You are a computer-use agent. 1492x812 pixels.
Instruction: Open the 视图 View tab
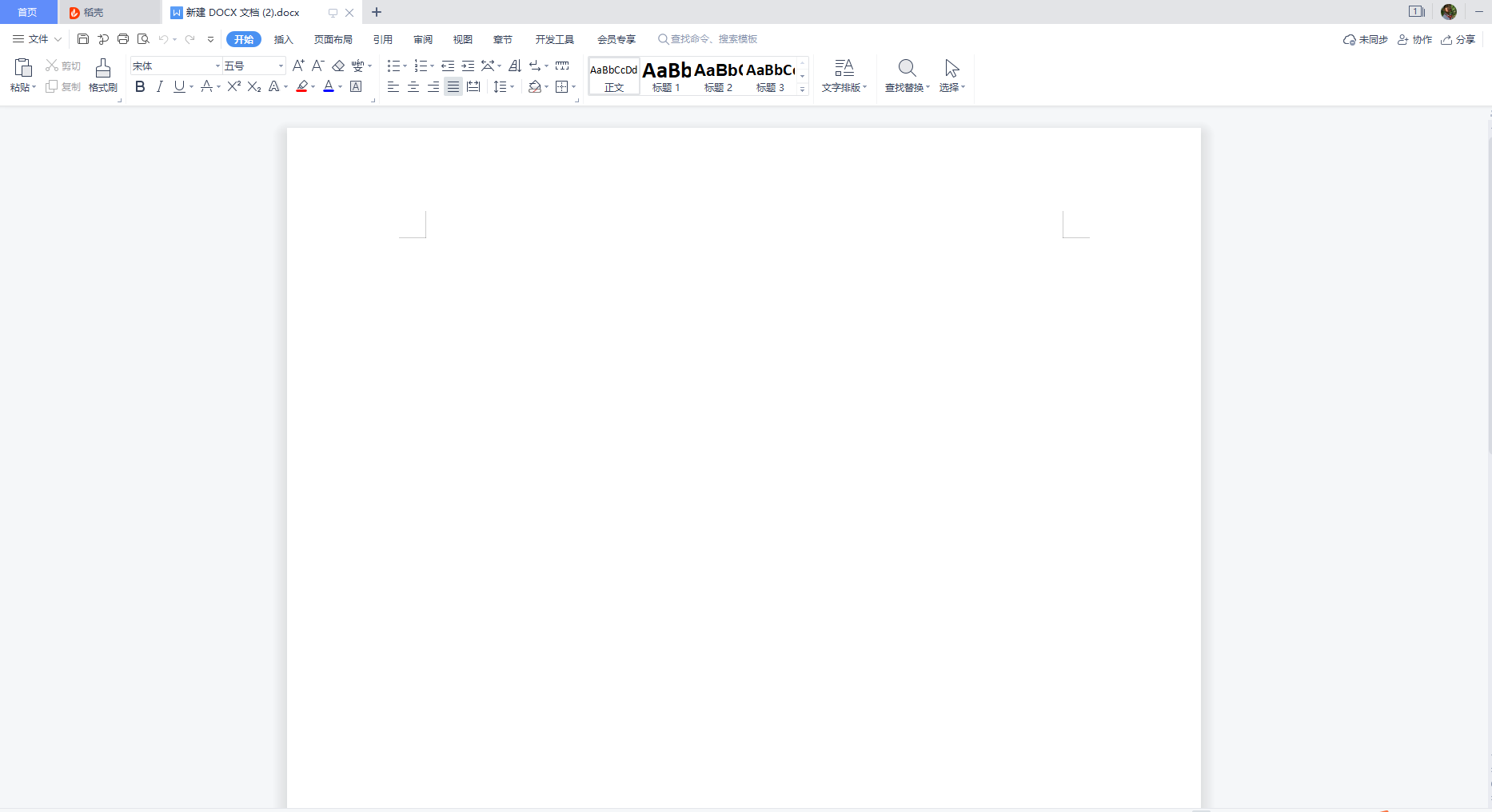tap(463, 39)
